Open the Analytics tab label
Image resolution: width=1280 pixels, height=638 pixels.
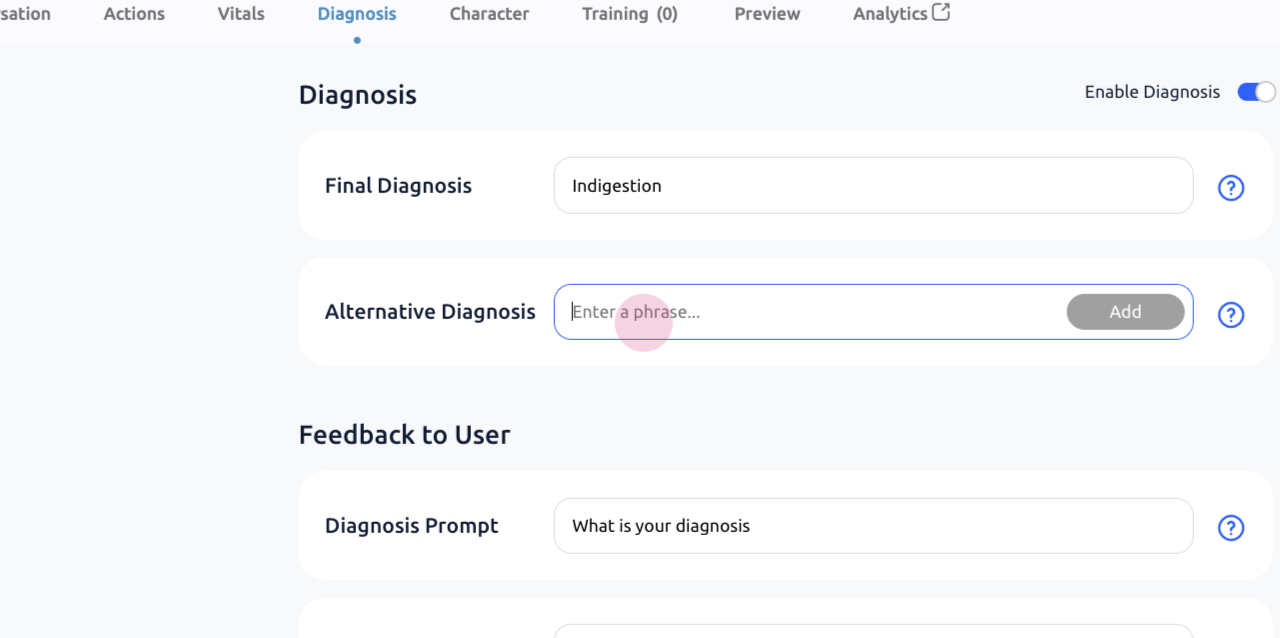[x=889, y=14]
